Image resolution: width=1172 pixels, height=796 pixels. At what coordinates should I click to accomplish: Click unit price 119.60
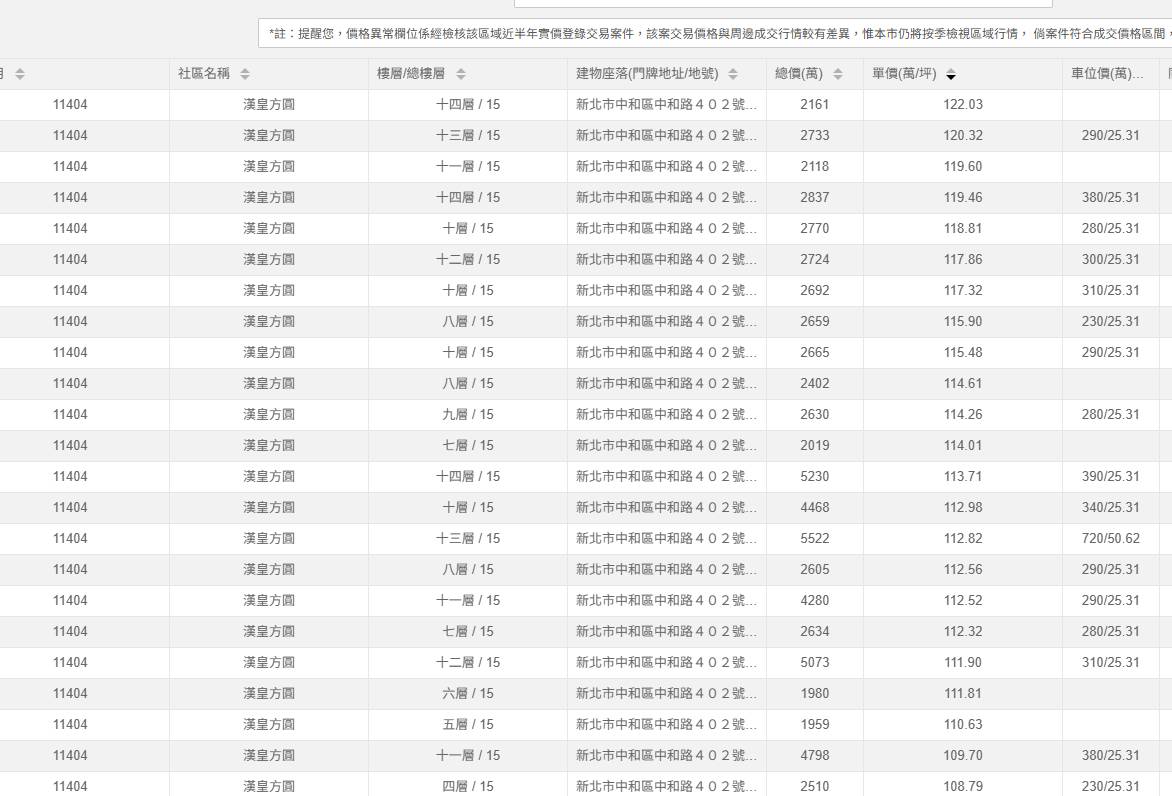[963, 167]
